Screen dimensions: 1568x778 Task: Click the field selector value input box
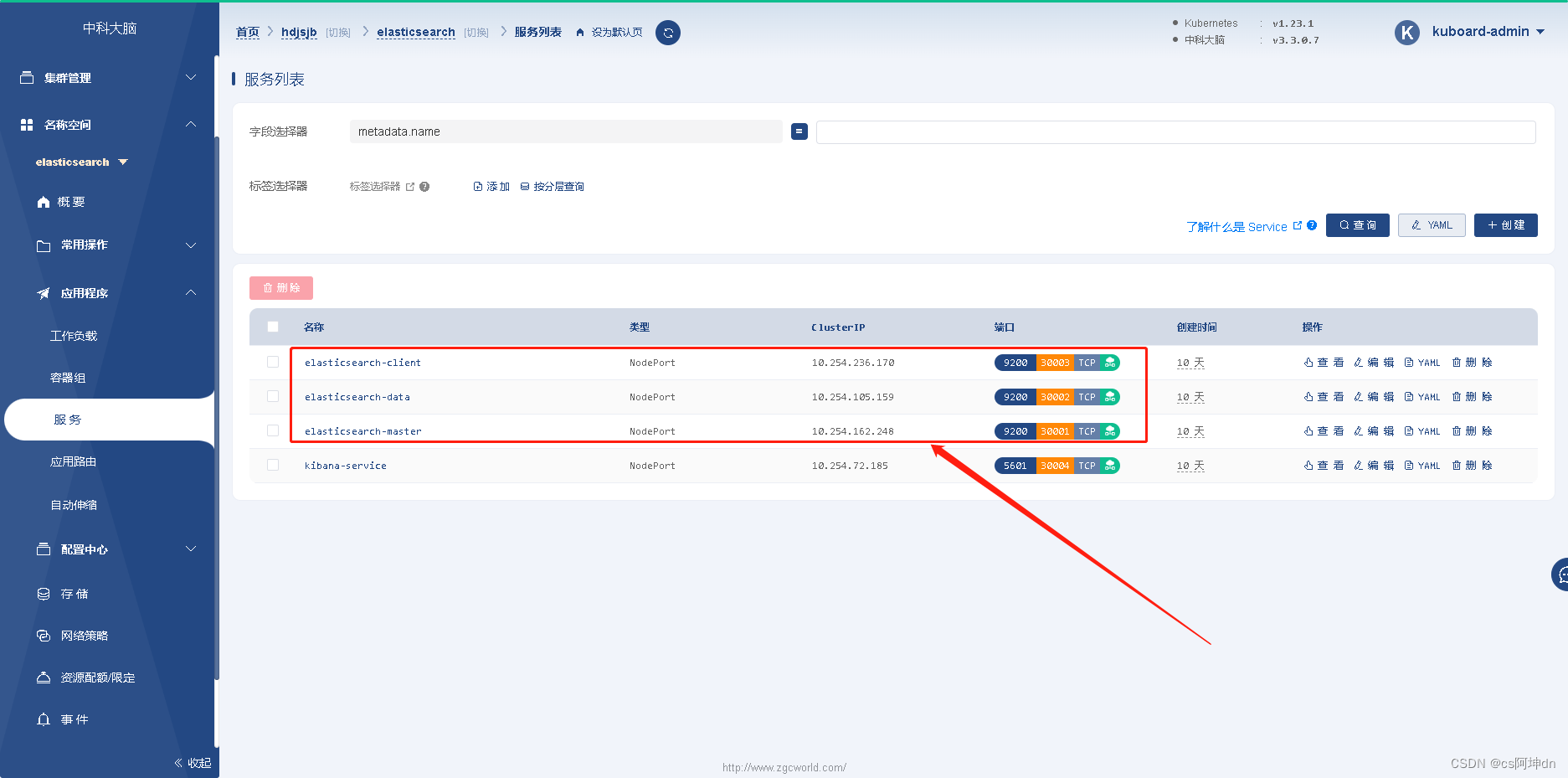1176,132
